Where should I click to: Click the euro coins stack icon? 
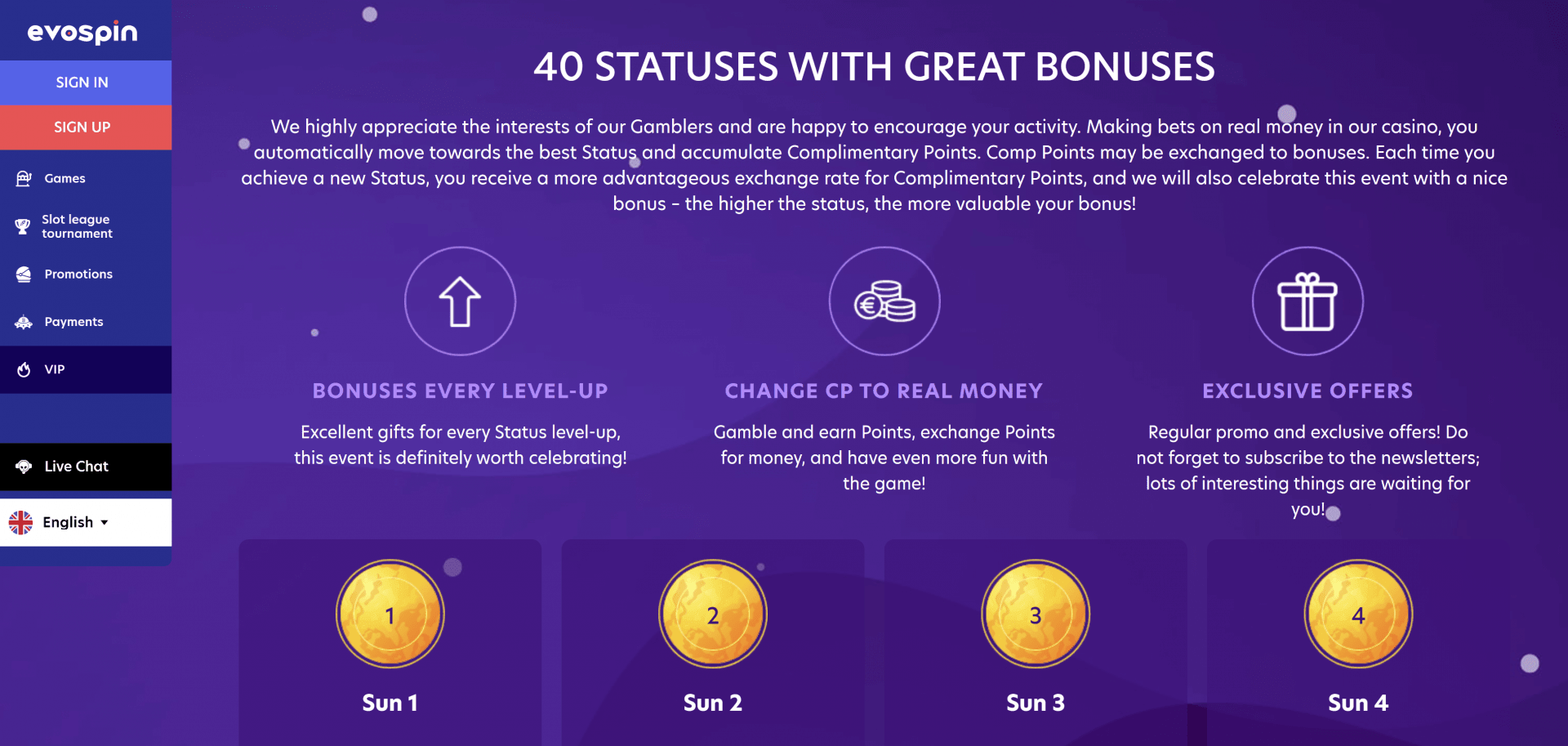tap(884, 302)
